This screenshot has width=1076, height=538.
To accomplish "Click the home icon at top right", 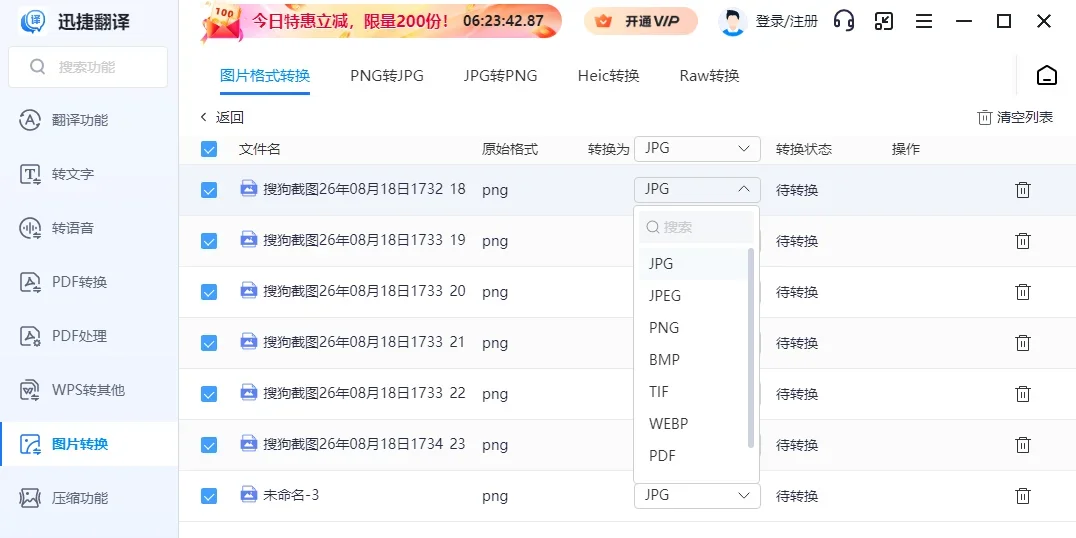I will [1046, 75].
